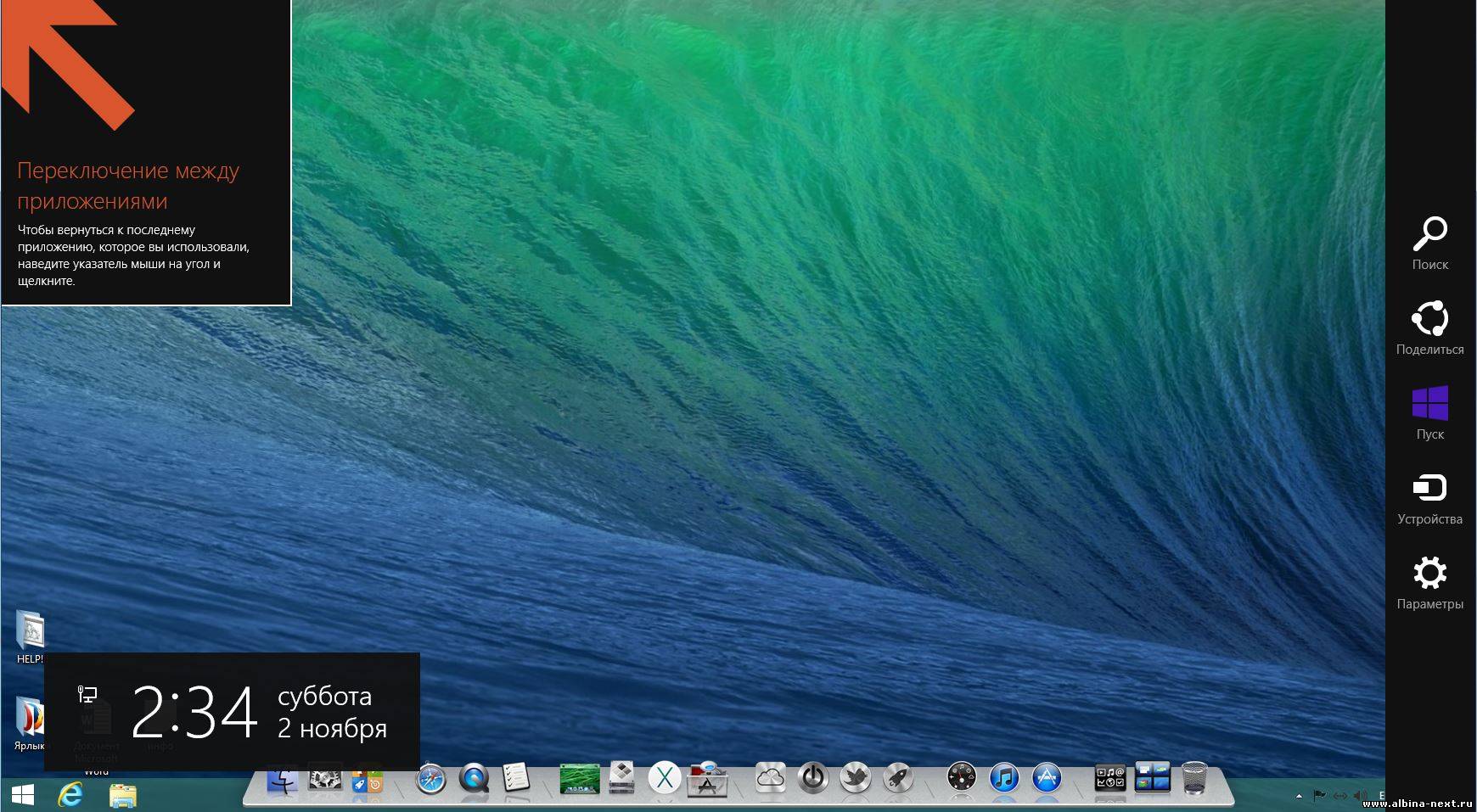The width and height of the screenshot is (1477, 812).
Task: Open the iCloud icon in the dock
Action: [x=771, y=778]
